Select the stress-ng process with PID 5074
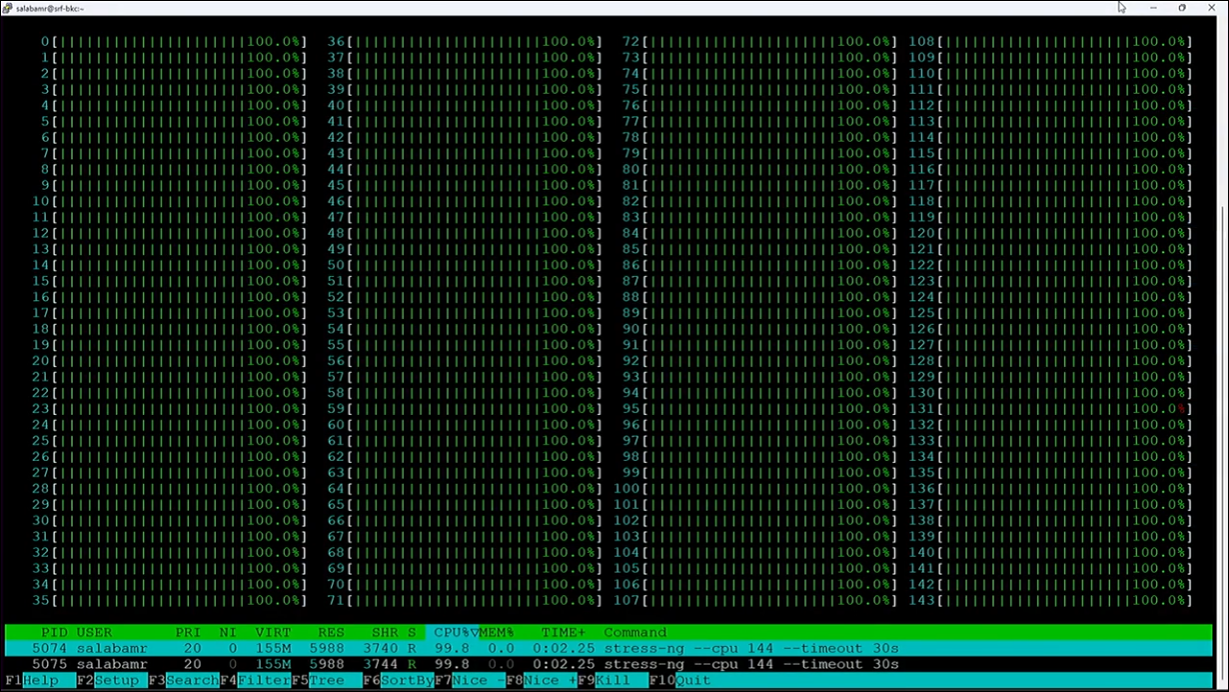Viewport: 1229px width, 692px height. point(450,648)
